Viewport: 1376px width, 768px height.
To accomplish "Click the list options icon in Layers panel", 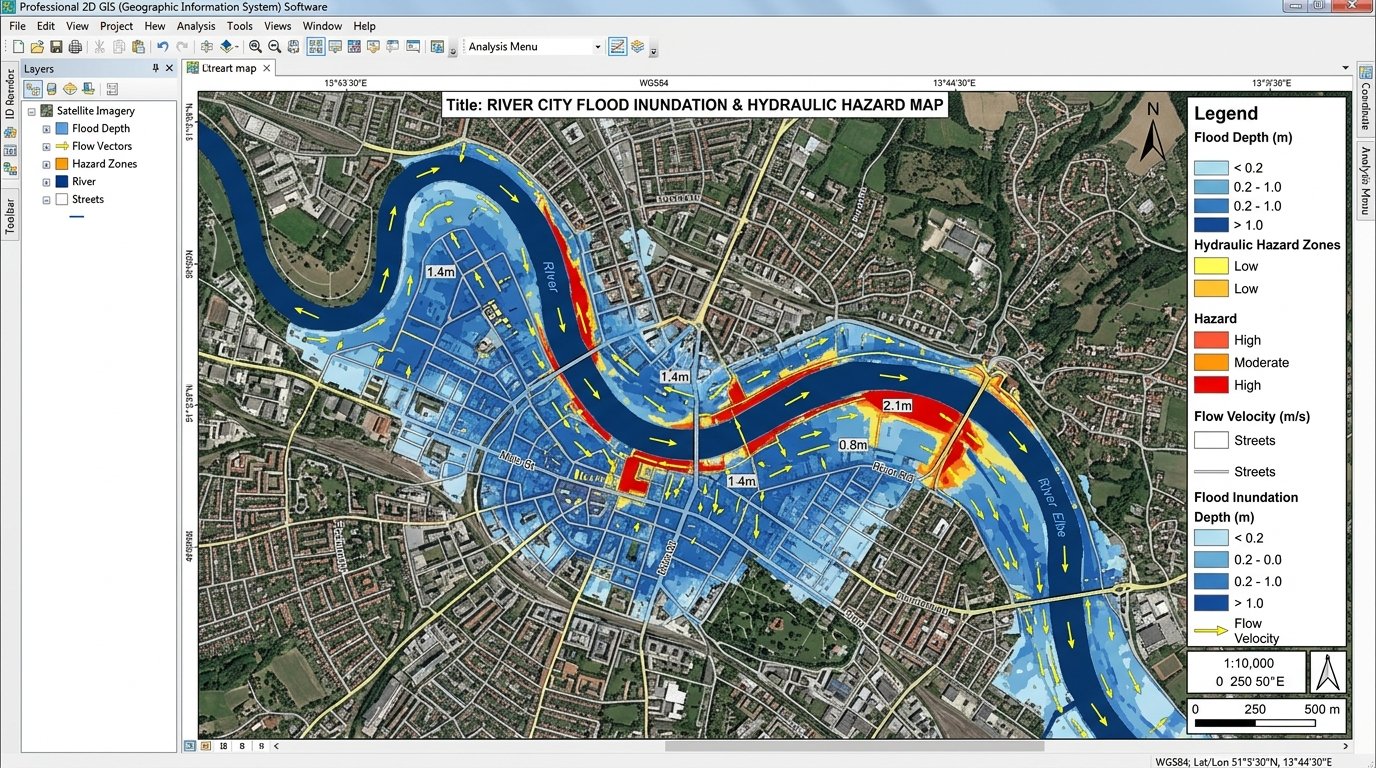I will point(112,89).
